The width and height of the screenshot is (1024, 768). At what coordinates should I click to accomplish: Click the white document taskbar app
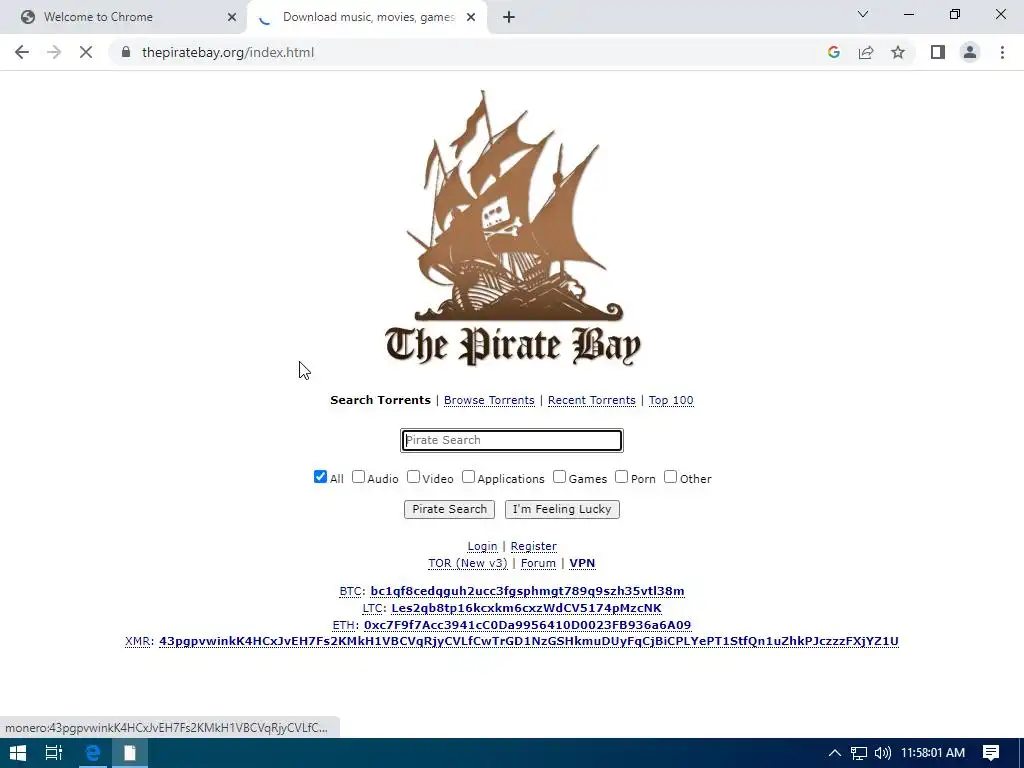pyautogui.click(x=130, y=753)
